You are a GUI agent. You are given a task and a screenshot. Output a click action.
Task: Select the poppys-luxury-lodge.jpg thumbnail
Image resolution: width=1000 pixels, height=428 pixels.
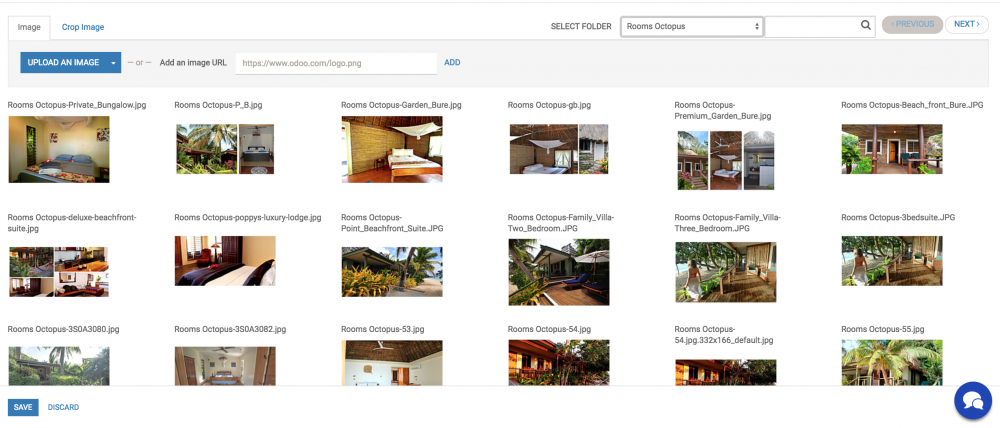coord(225,261)
